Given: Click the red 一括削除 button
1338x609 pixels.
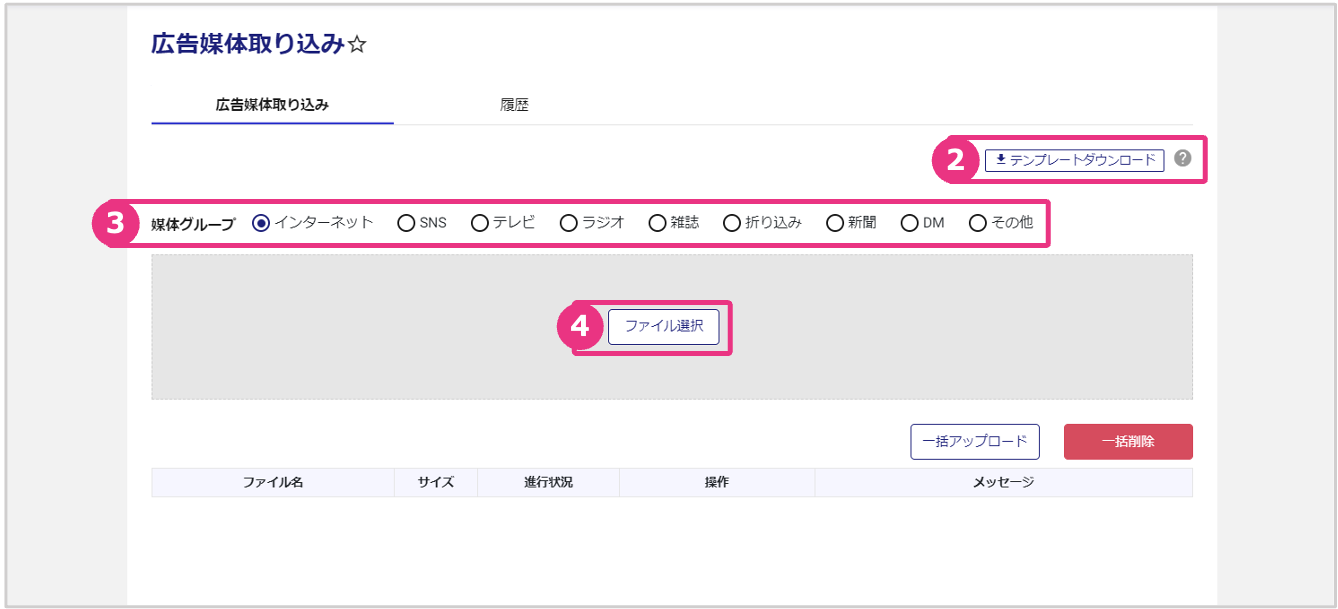Looking at the screenshot, I should [x=1127, y=441].
